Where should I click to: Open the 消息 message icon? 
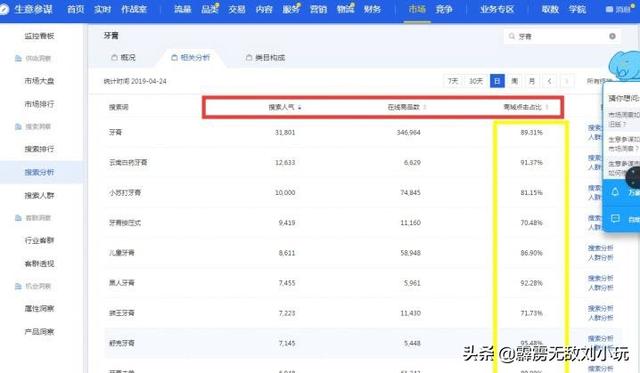pos(609,9)
